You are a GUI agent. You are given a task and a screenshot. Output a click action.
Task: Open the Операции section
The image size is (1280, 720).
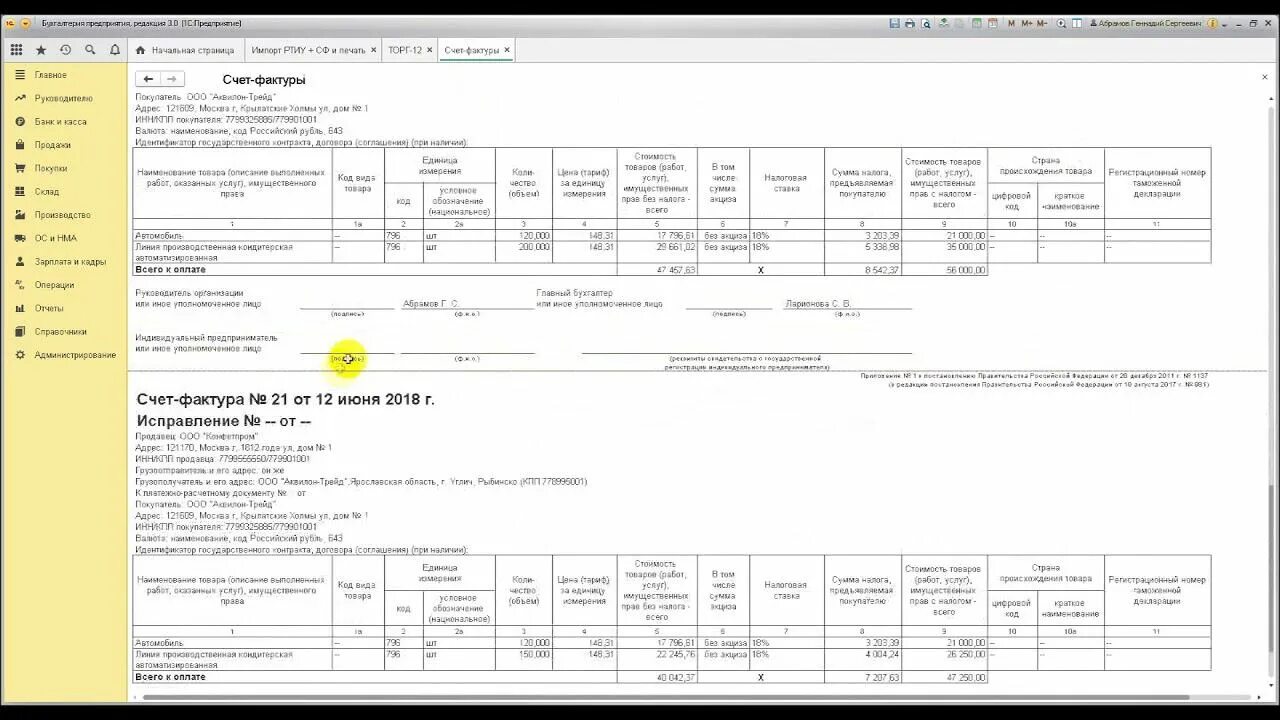click(x=54, y=285)
